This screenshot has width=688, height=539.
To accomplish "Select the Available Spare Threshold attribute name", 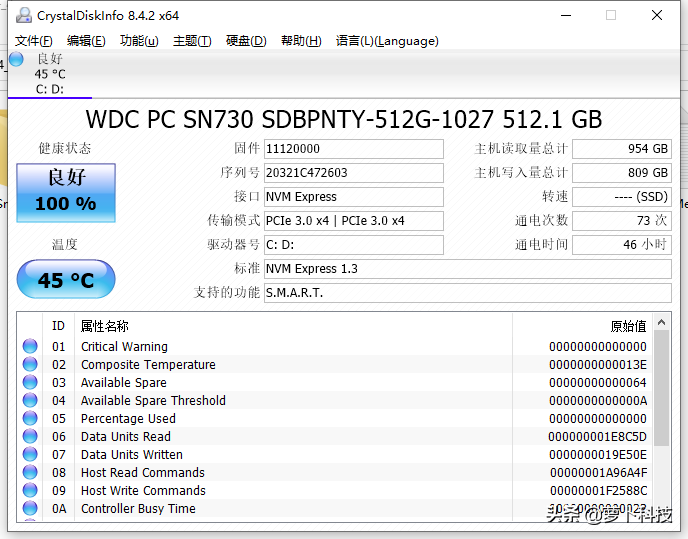I will [153, 401].
